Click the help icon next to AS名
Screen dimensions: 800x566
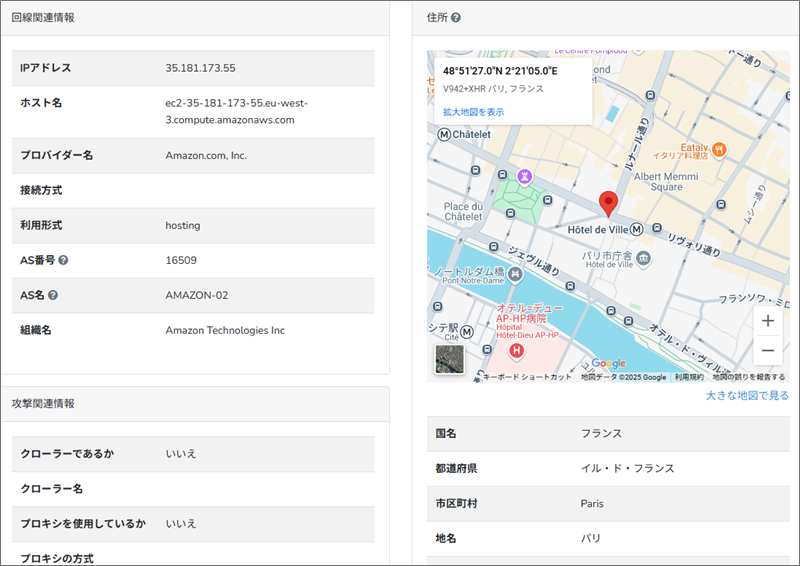pyautogui.click(x=53, y=295)
